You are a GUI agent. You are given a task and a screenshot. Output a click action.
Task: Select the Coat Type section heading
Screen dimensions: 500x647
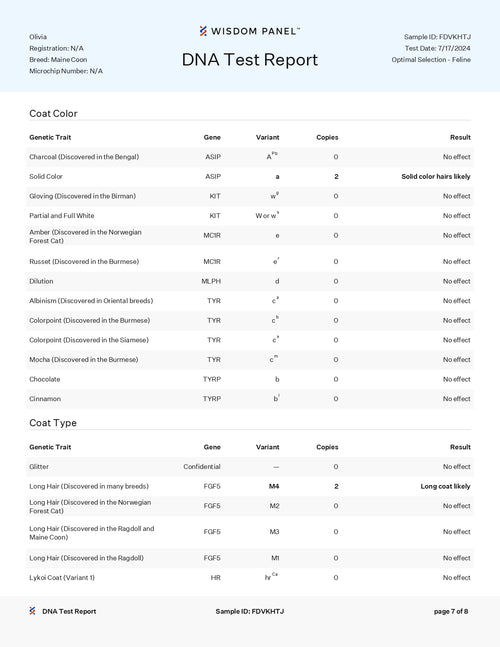tap(53, 423)
